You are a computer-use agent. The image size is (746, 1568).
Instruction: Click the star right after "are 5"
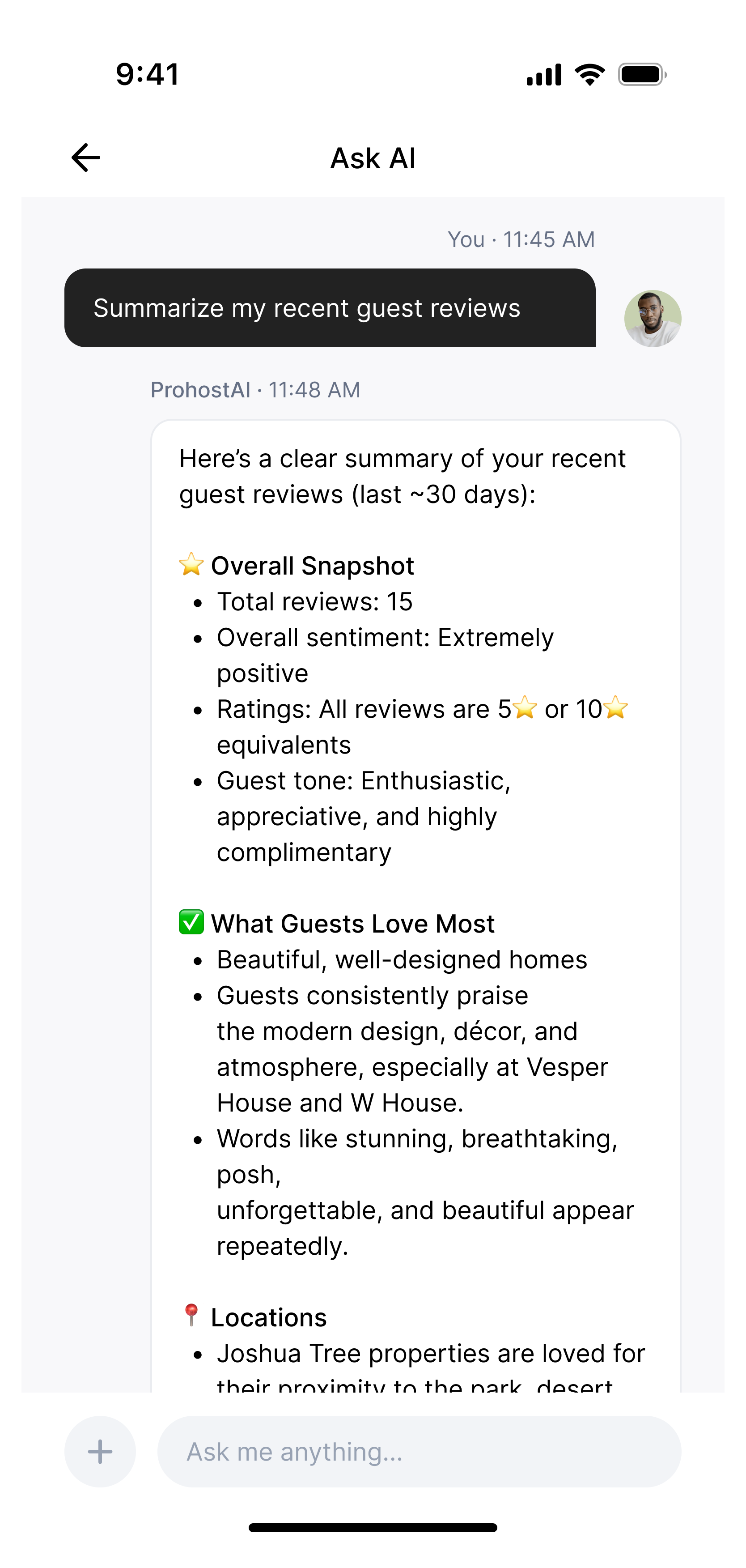(x=525, y=708)
